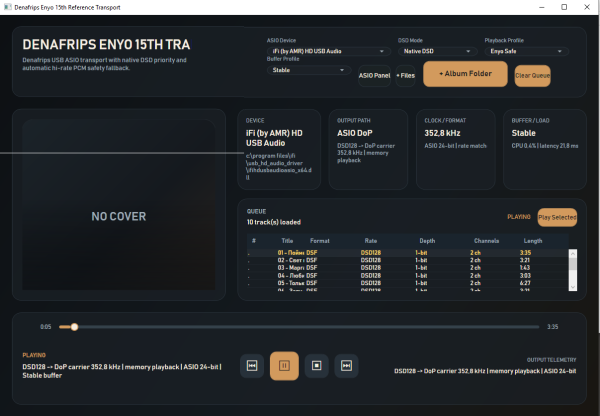Screen dimensions: 600x416
Task: Click Play Selected in the queue
Action: tap(557, 217)
